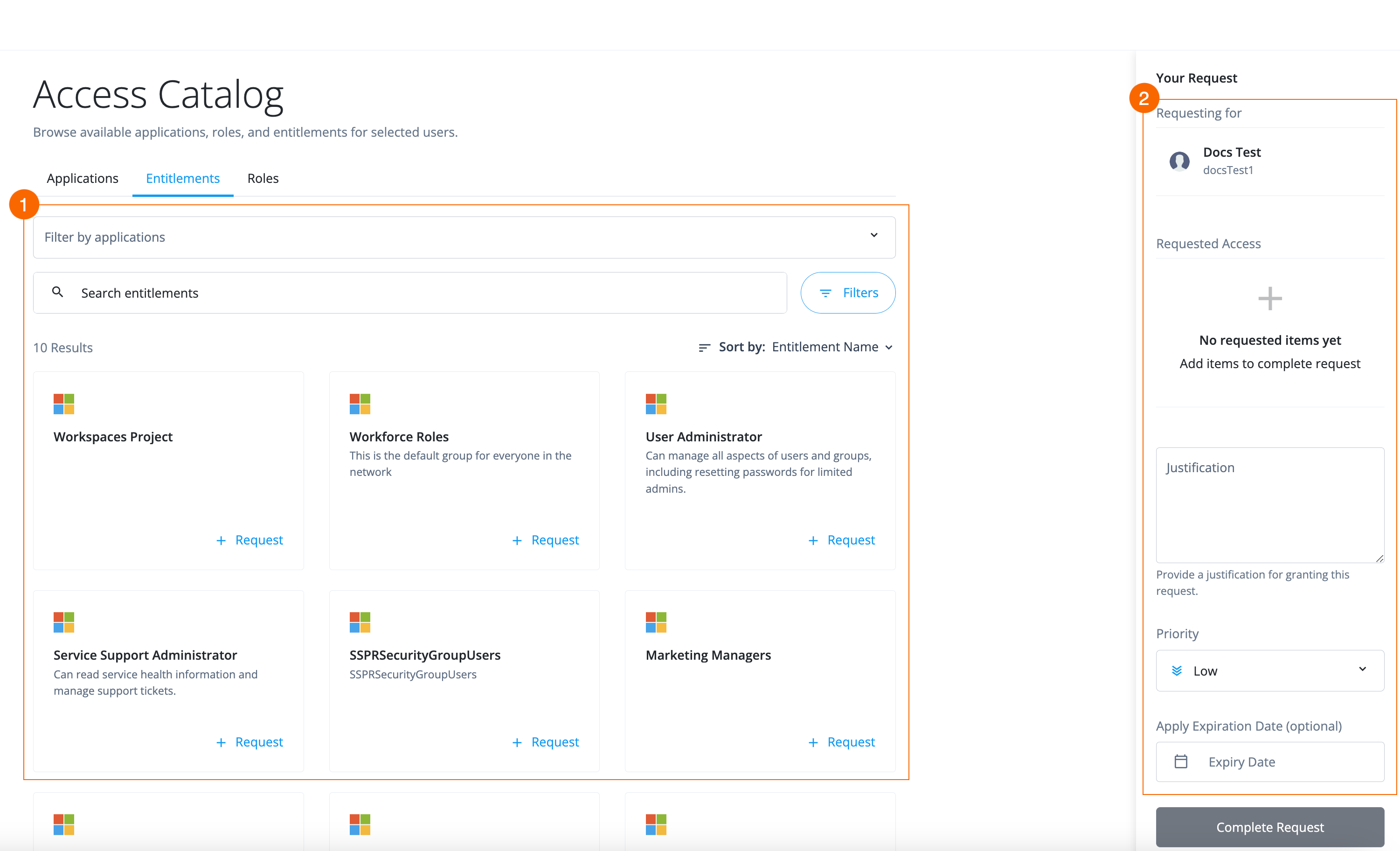1400x851 pixels.
Task: Request the Service Support Administrator entitlement
Action: coord(249,741)
